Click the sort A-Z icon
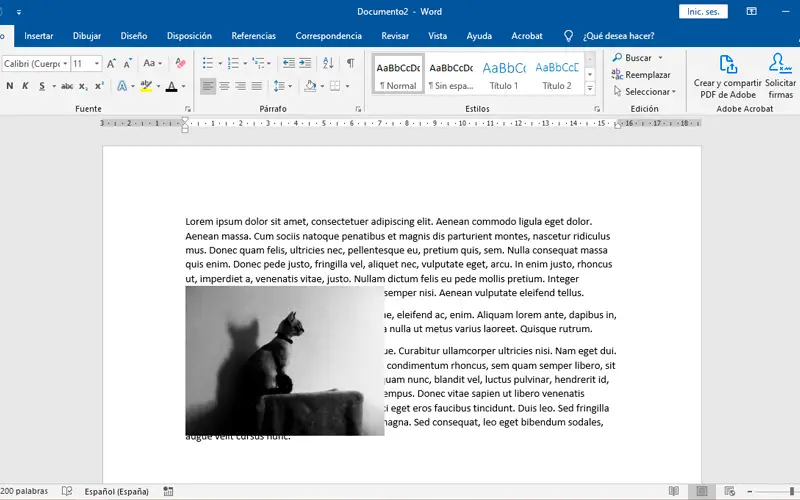 tap(328, 63)
